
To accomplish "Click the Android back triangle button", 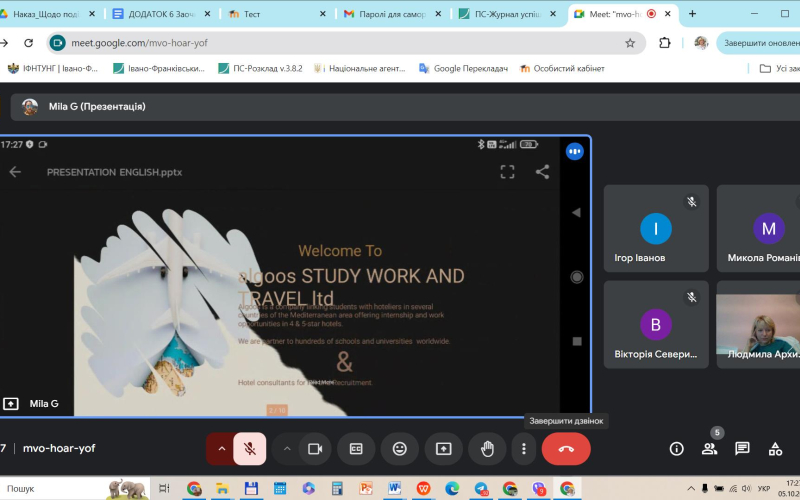I will click(577, 212).
